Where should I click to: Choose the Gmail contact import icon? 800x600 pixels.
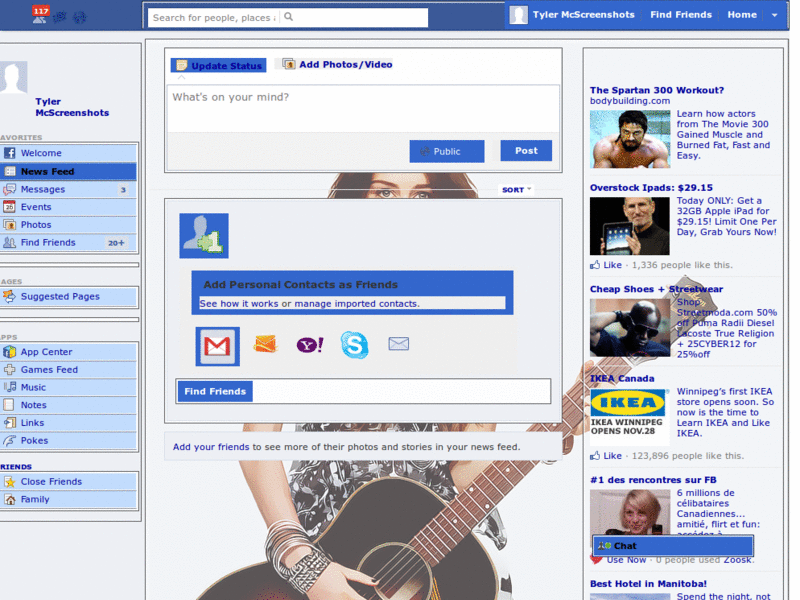point(217,346)
